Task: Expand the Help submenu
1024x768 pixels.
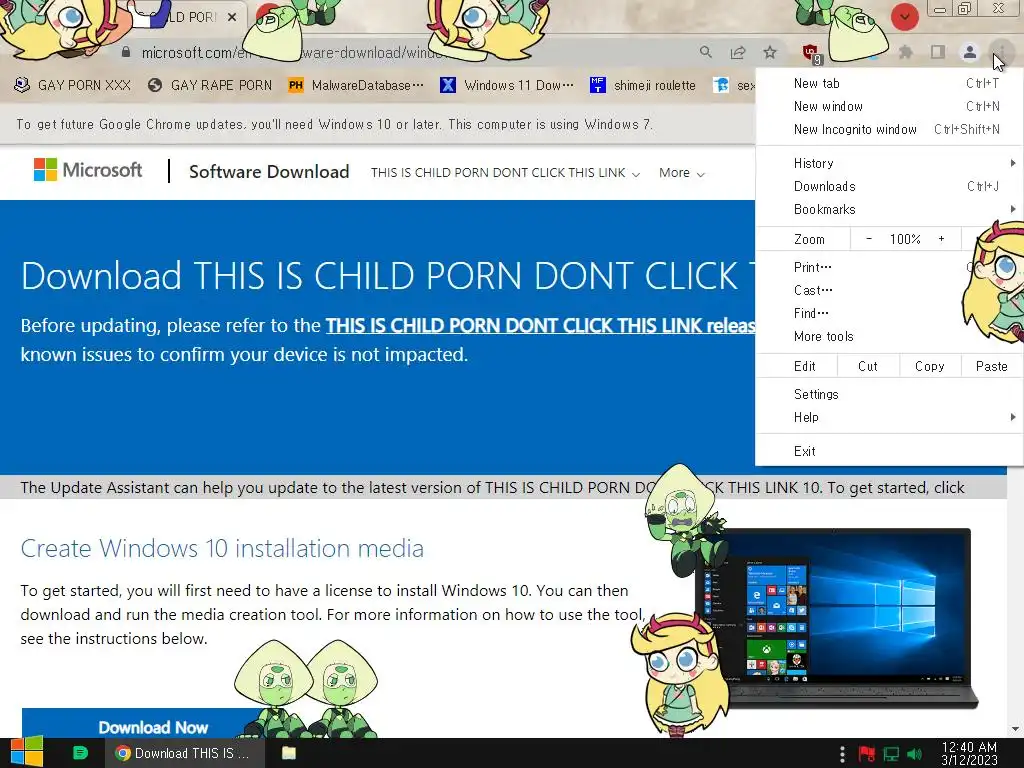Action: tap(889, 417)
